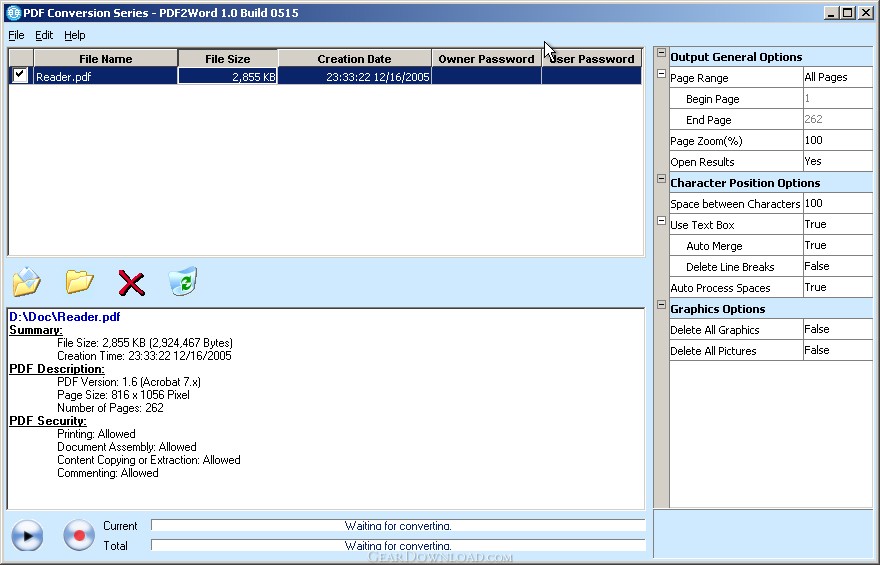880x565 pixels.
Task: Click the 2,855 KB file size cell
Action: click(x=228, y=76)
